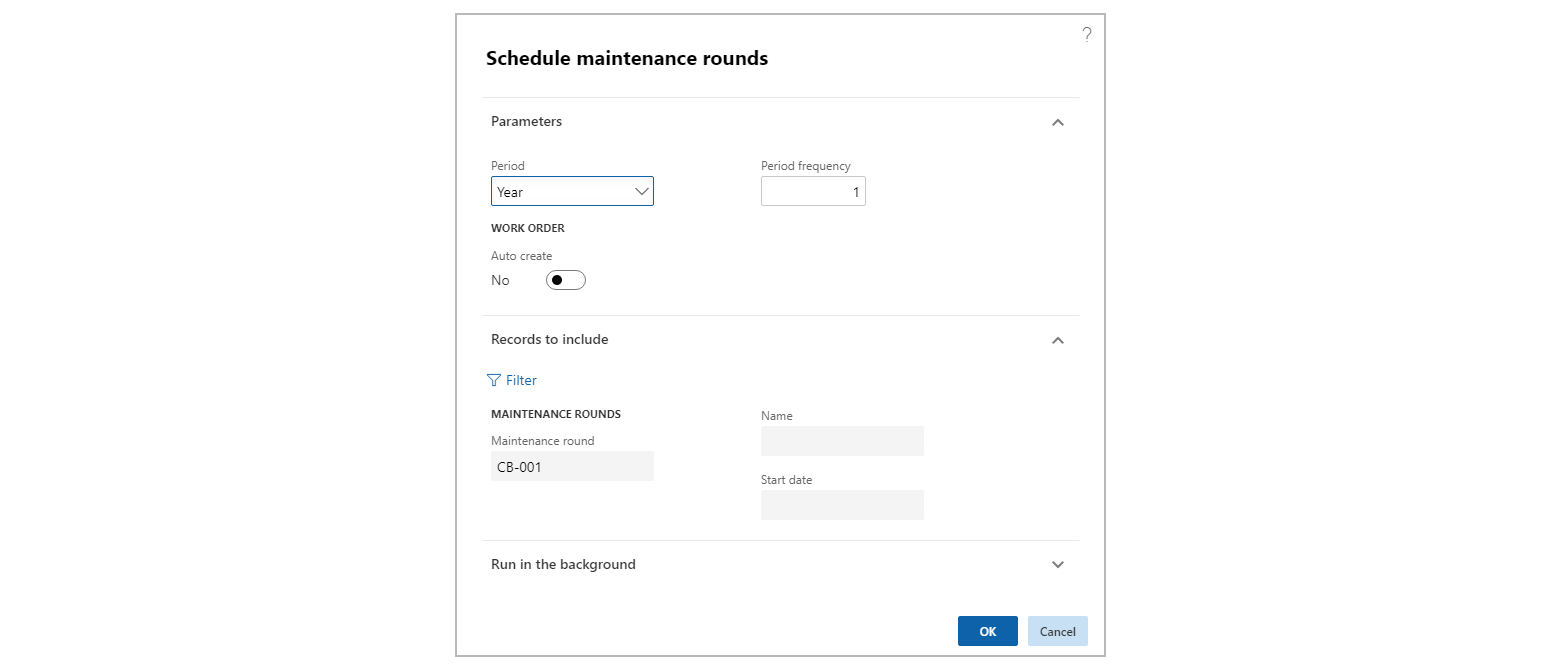The height and width of the screenshot is (670, 1562).
Task: Toggle the Auto create switch
Action: (565, 281)
